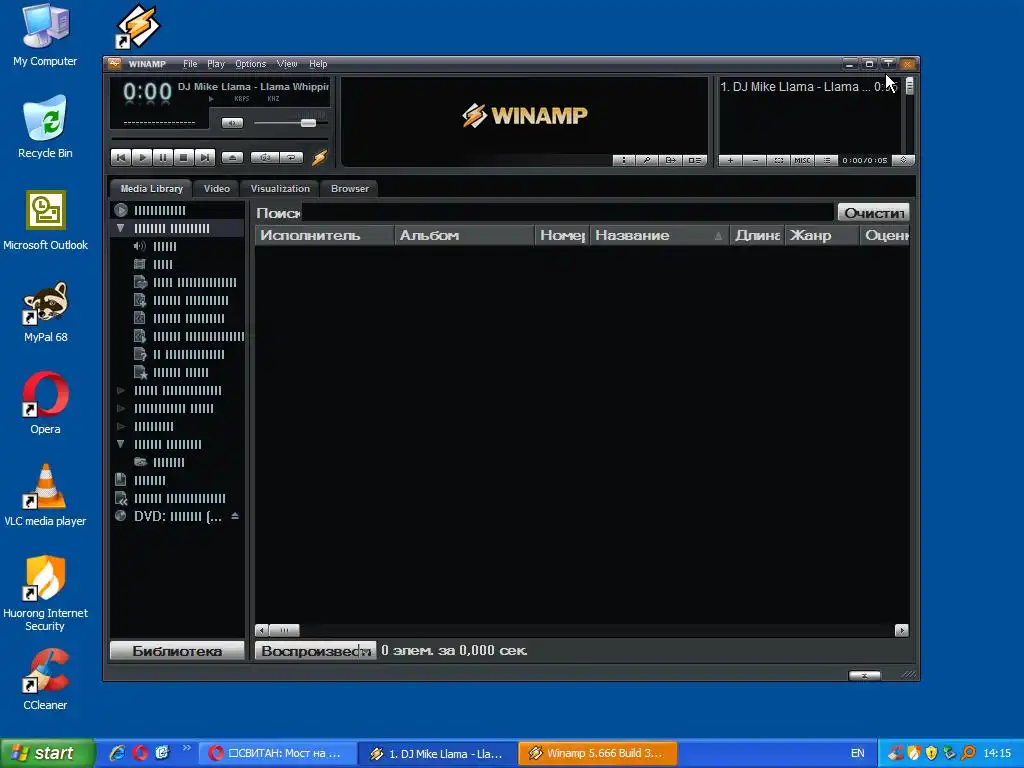Click the playlist select button
Viewport: 1024px width, 768px height.
(778, 160)
